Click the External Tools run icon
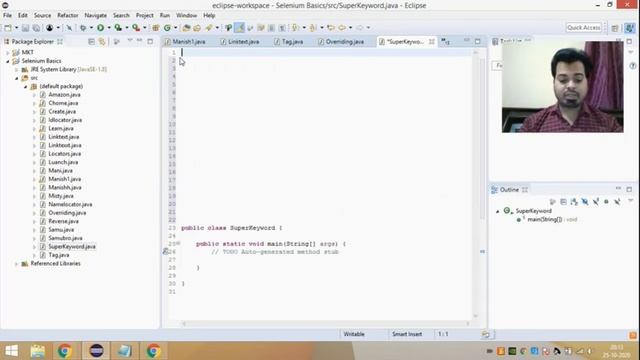Image resolution: width=640 pixels, height=360 pixels. click(x=136, y=28)
